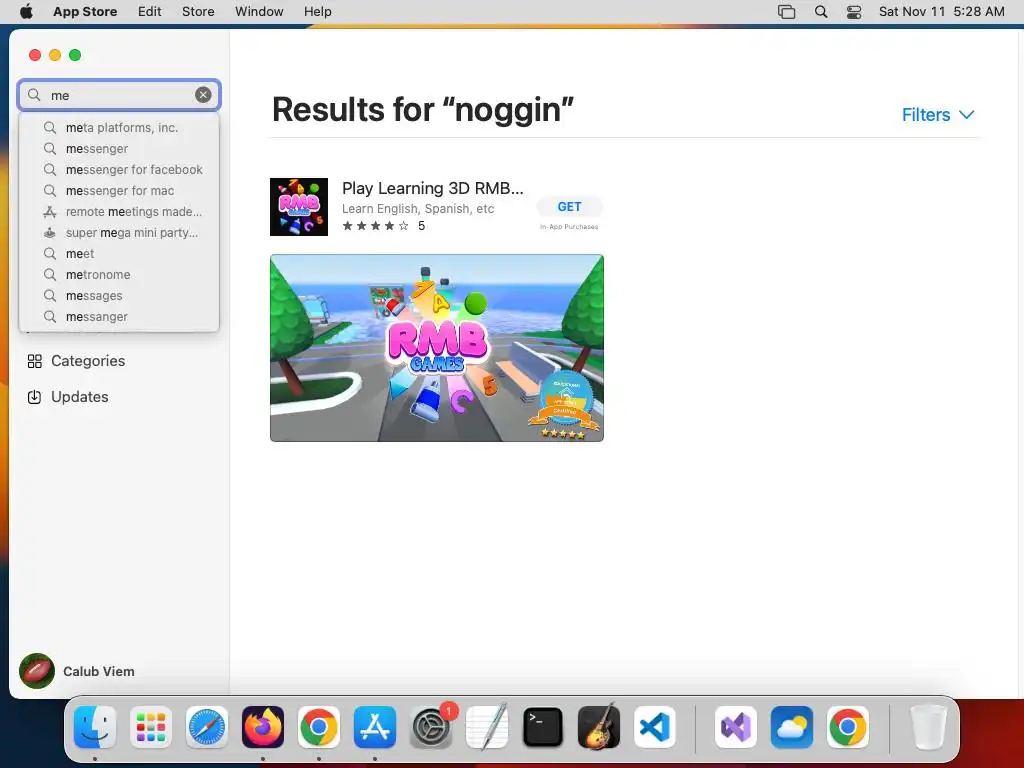Open the Store menu
The image size is (1024, 768).
click(x=198, y=12)
